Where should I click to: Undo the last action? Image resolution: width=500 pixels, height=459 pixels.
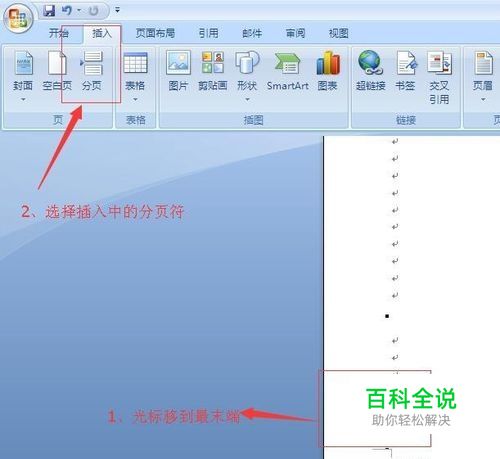pos(67,10)
